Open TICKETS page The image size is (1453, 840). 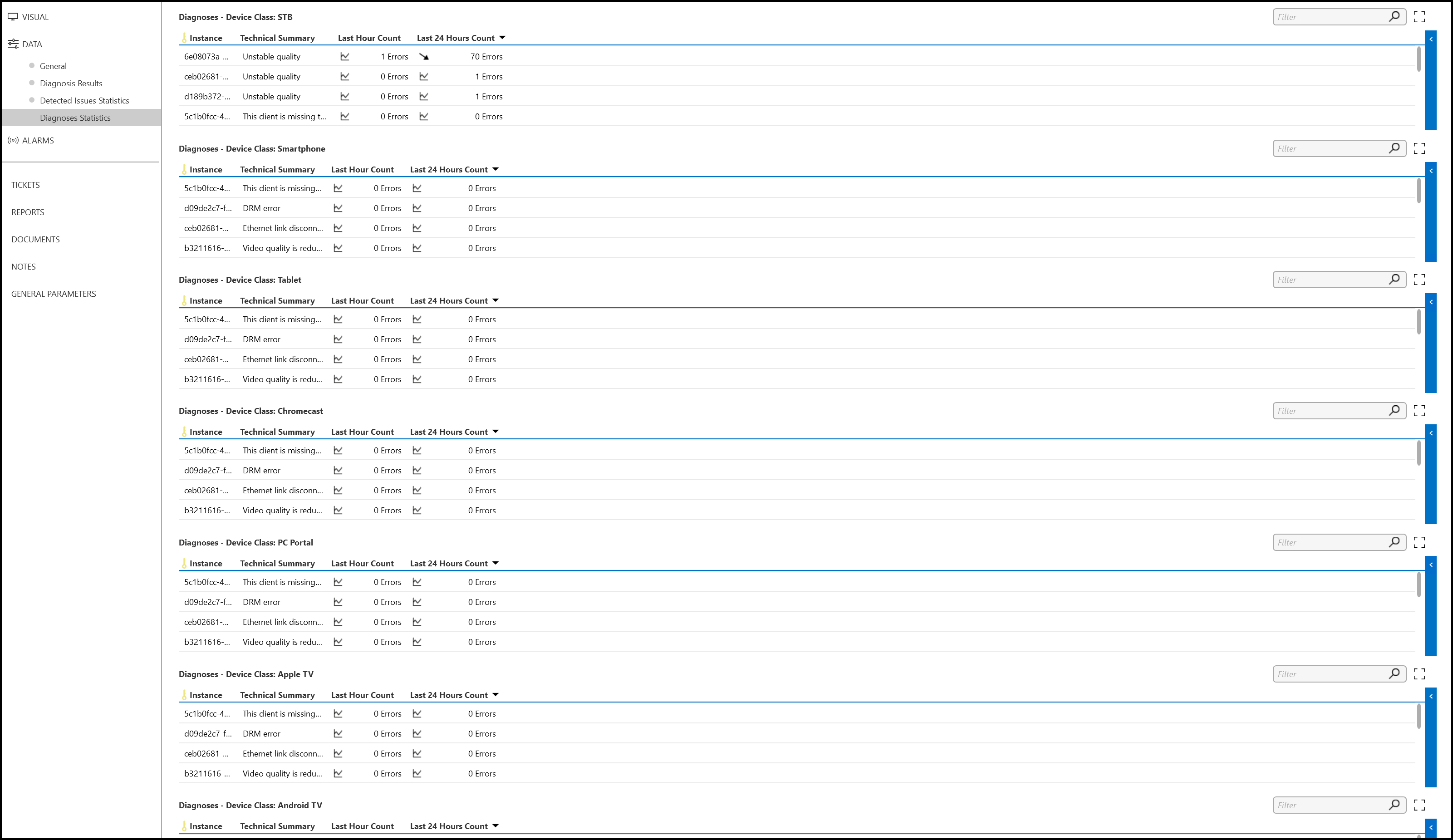point(25,185)
